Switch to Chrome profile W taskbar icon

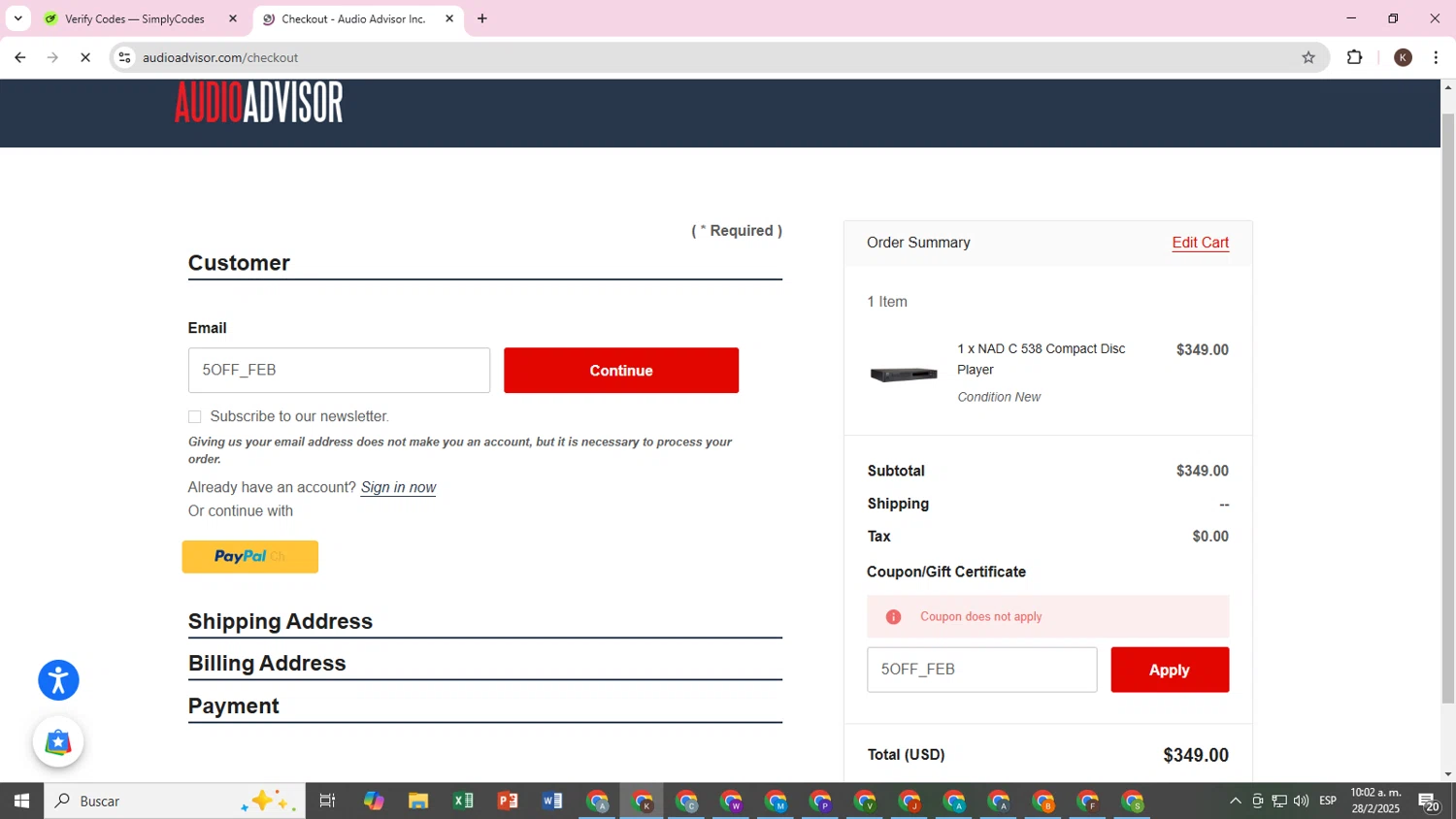pyautogui.click(x=732, y=802)
